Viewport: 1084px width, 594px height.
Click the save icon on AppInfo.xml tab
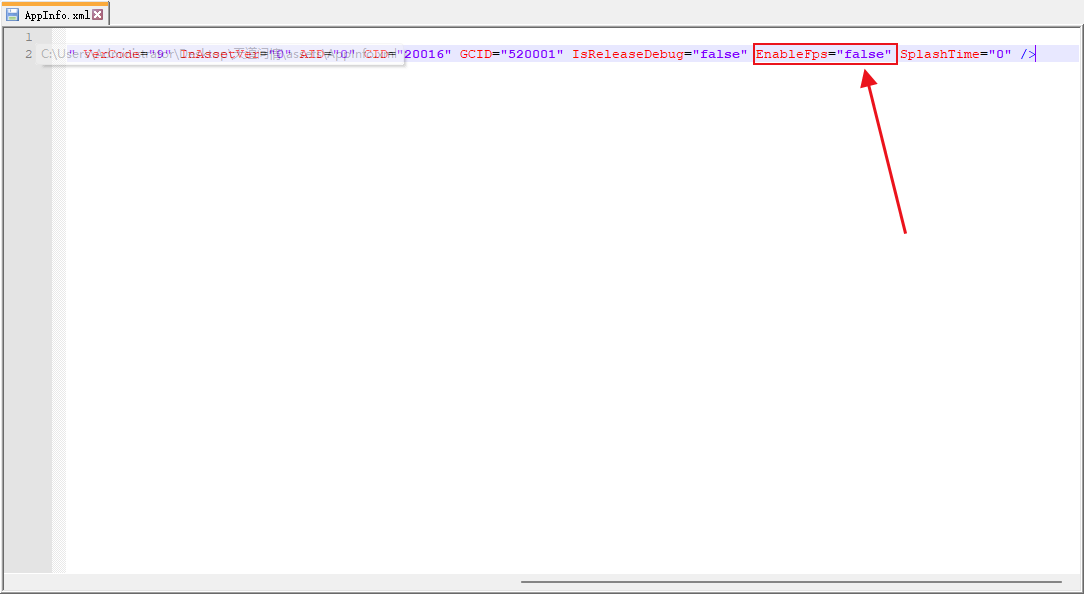pyautogui.click(x=12, y=15)
